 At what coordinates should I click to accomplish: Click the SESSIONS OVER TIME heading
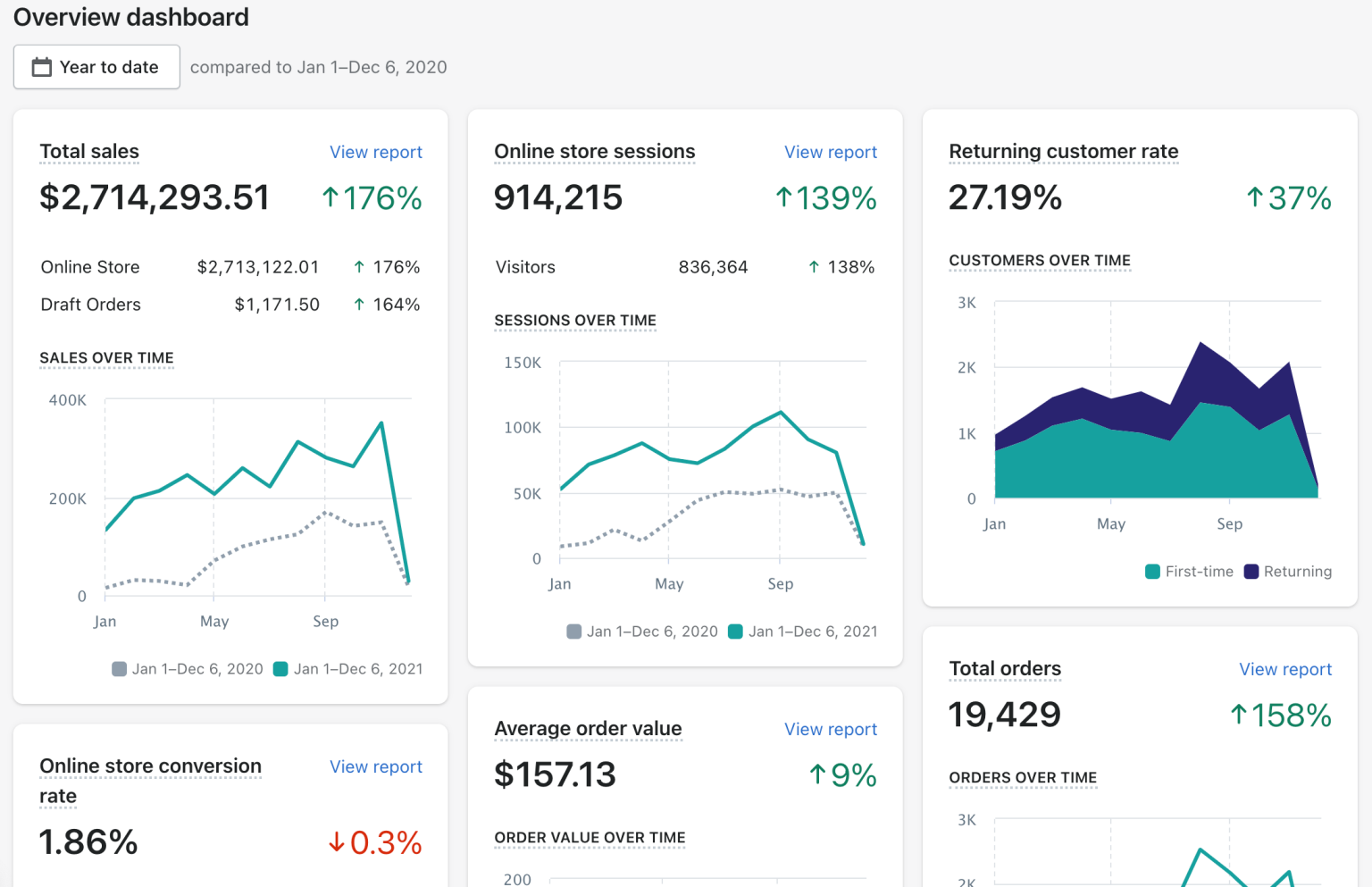pyautogui.click(x=575, y=321)
